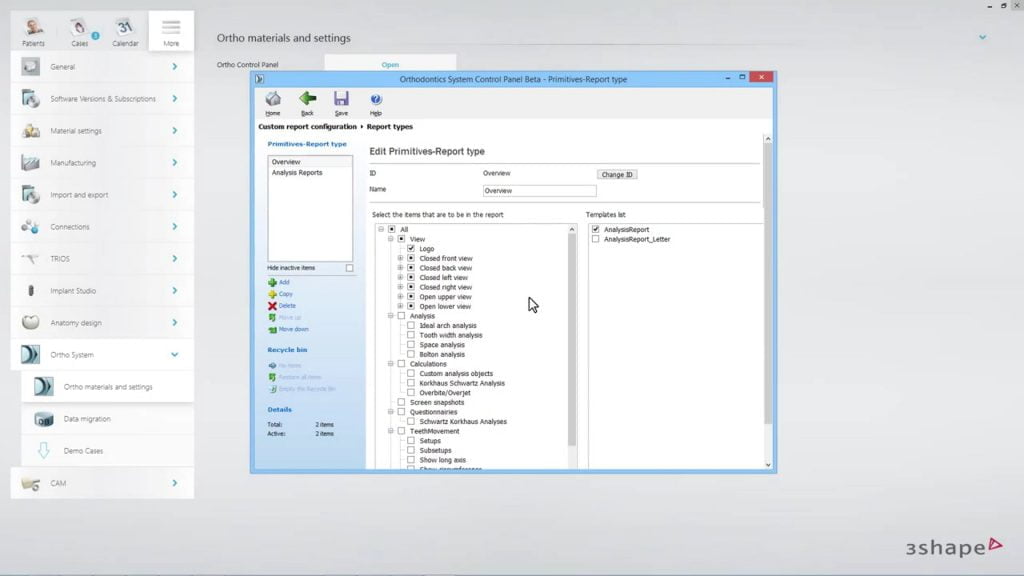Select Data migration in the sidebar
Viewport: 1024px width, 576px height.
click(x=87, y=419)
